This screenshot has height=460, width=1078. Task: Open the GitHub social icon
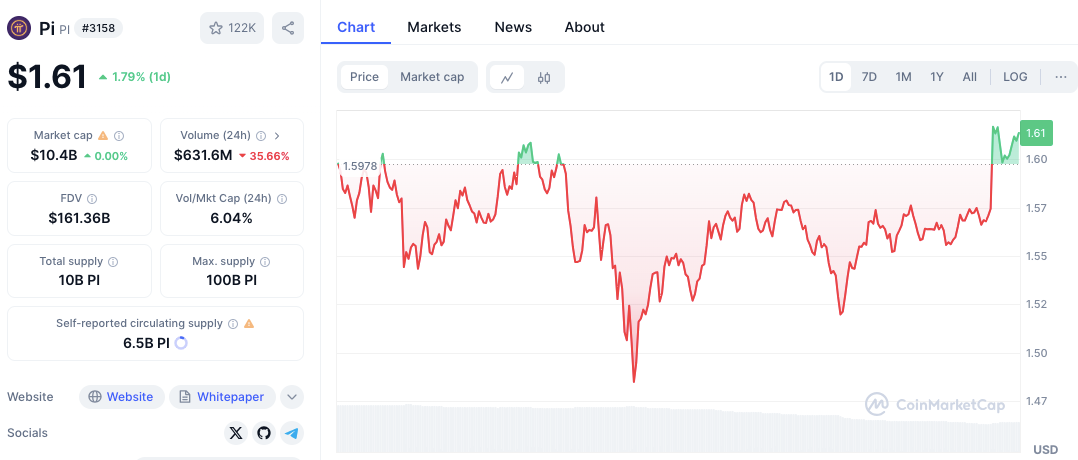(x=264, y=433)
